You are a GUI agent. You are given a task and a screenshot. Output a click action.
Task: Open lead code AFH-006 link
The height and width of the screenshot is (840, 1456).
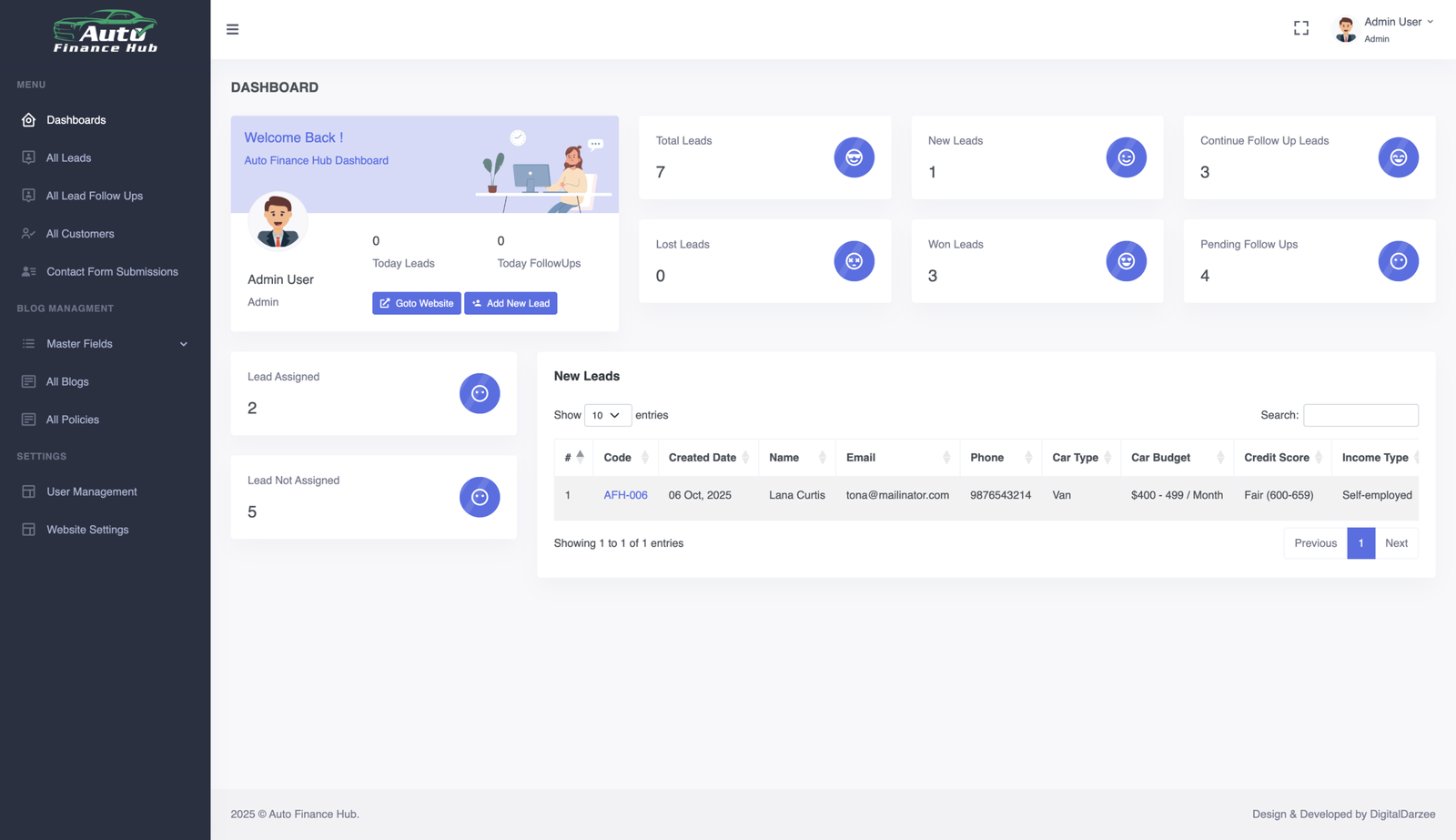[x=625, y=495]
